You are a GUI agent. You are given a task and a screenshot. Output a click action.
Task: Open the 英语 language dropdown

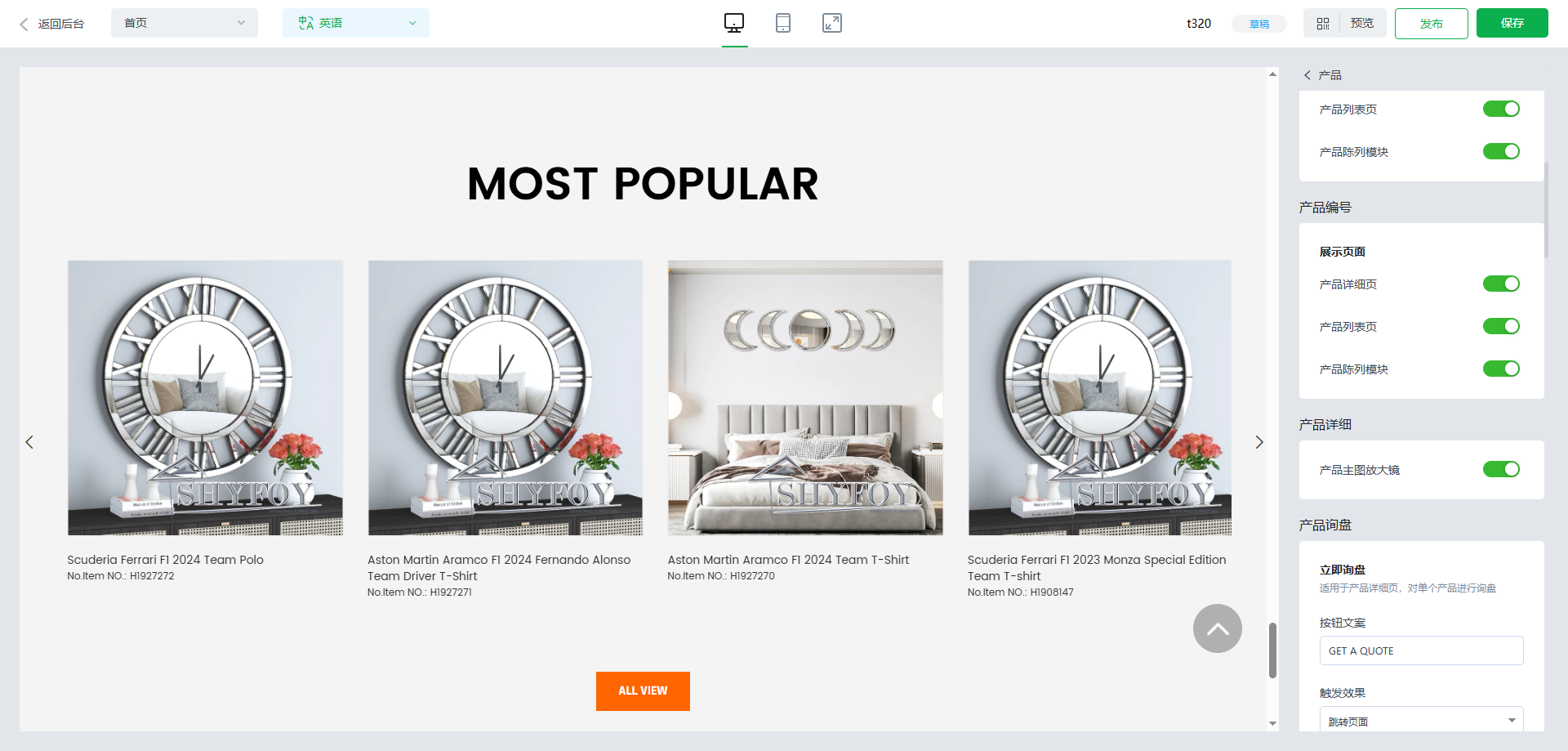(356, 23)
